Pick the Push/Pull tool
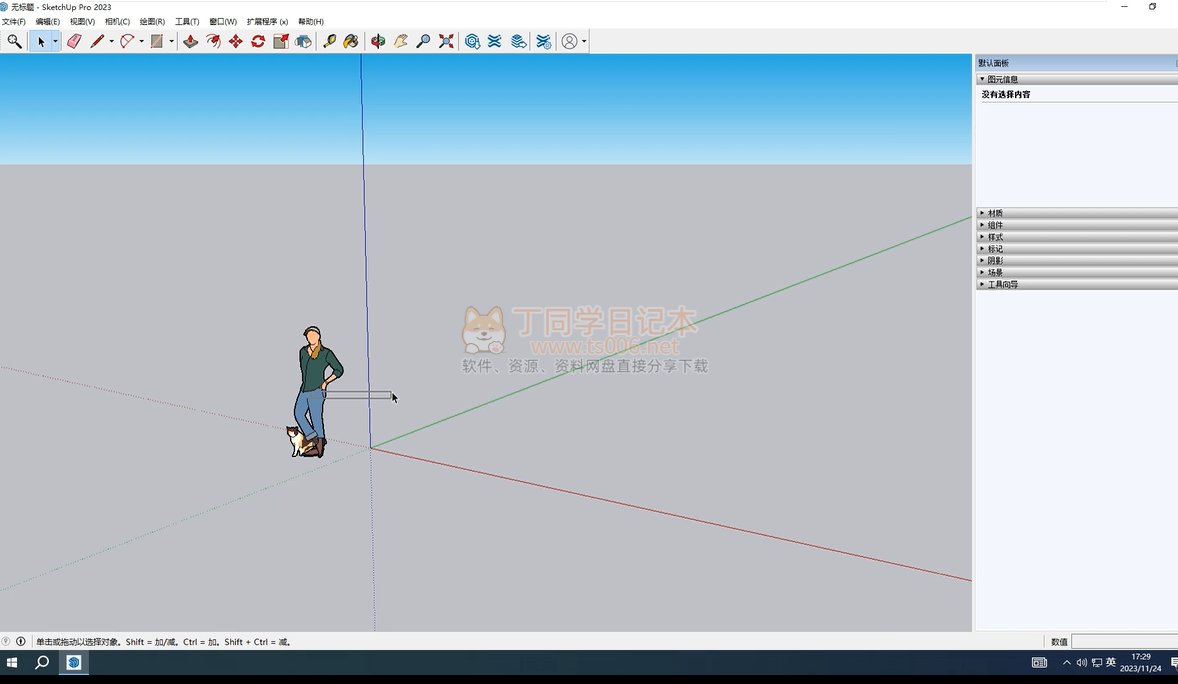This screenshot has height=684, width=1178. (190, 41)
